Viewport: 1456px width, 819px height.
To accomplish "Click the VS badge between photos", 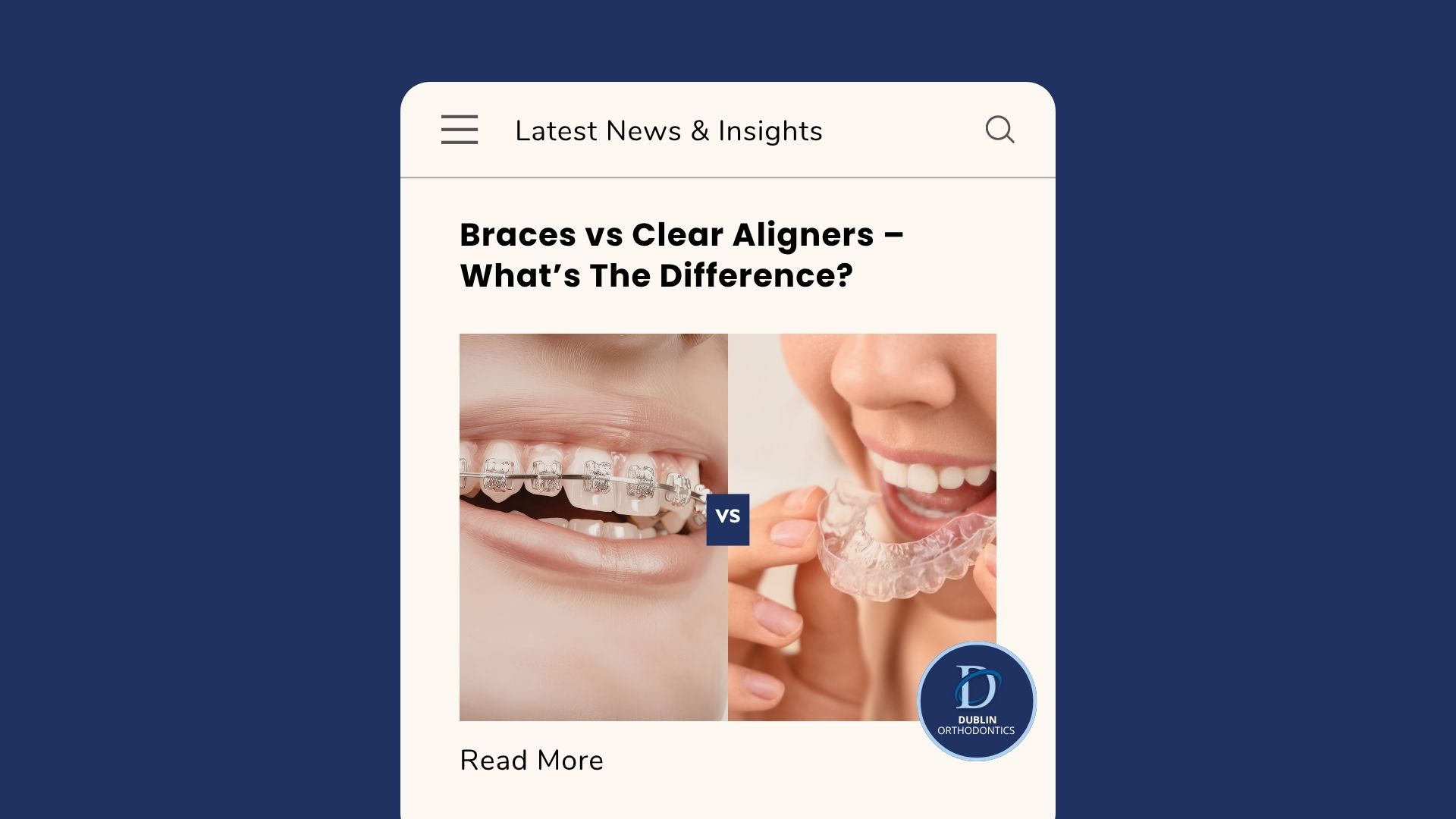I will click(728, 519).
